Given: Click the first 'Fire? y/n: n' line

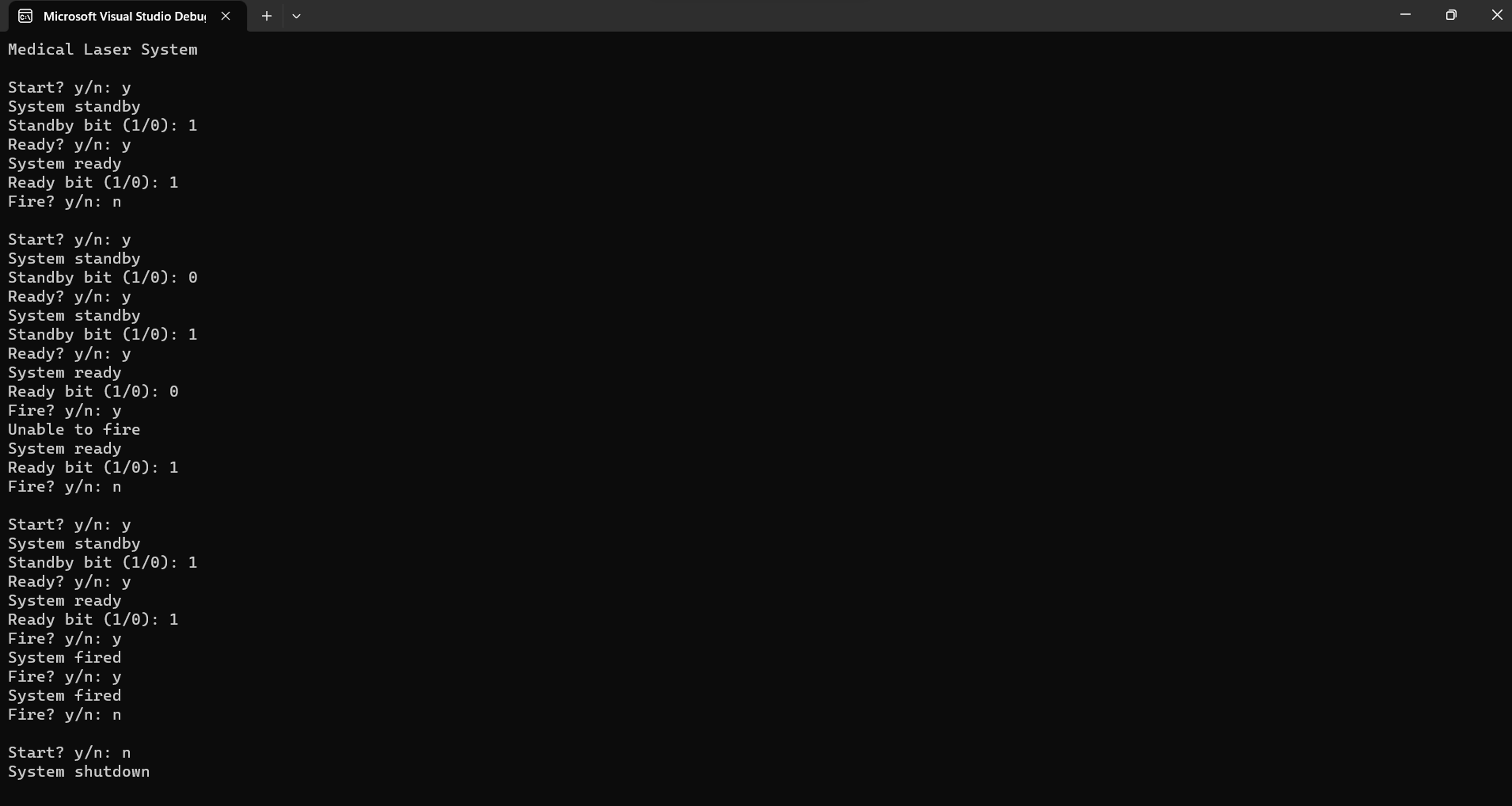Looking at the screenshot, I should pyautogui.click(x=65, y=202).
